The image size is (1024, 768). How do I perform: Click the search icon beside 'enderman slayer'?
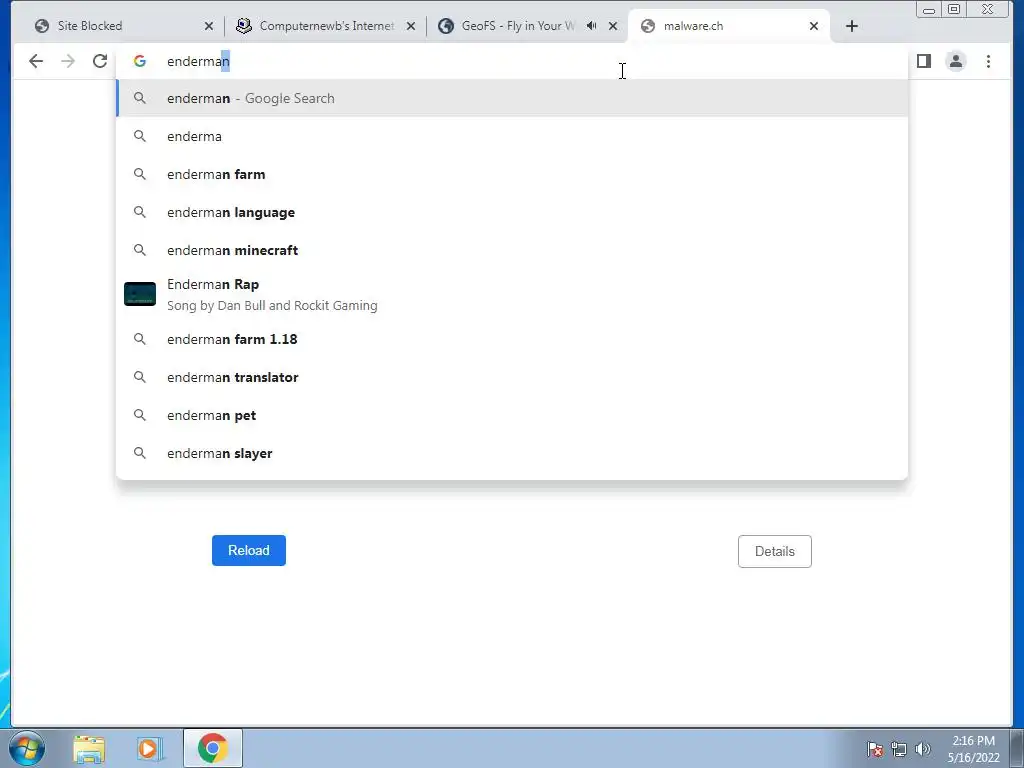point(140,453)
